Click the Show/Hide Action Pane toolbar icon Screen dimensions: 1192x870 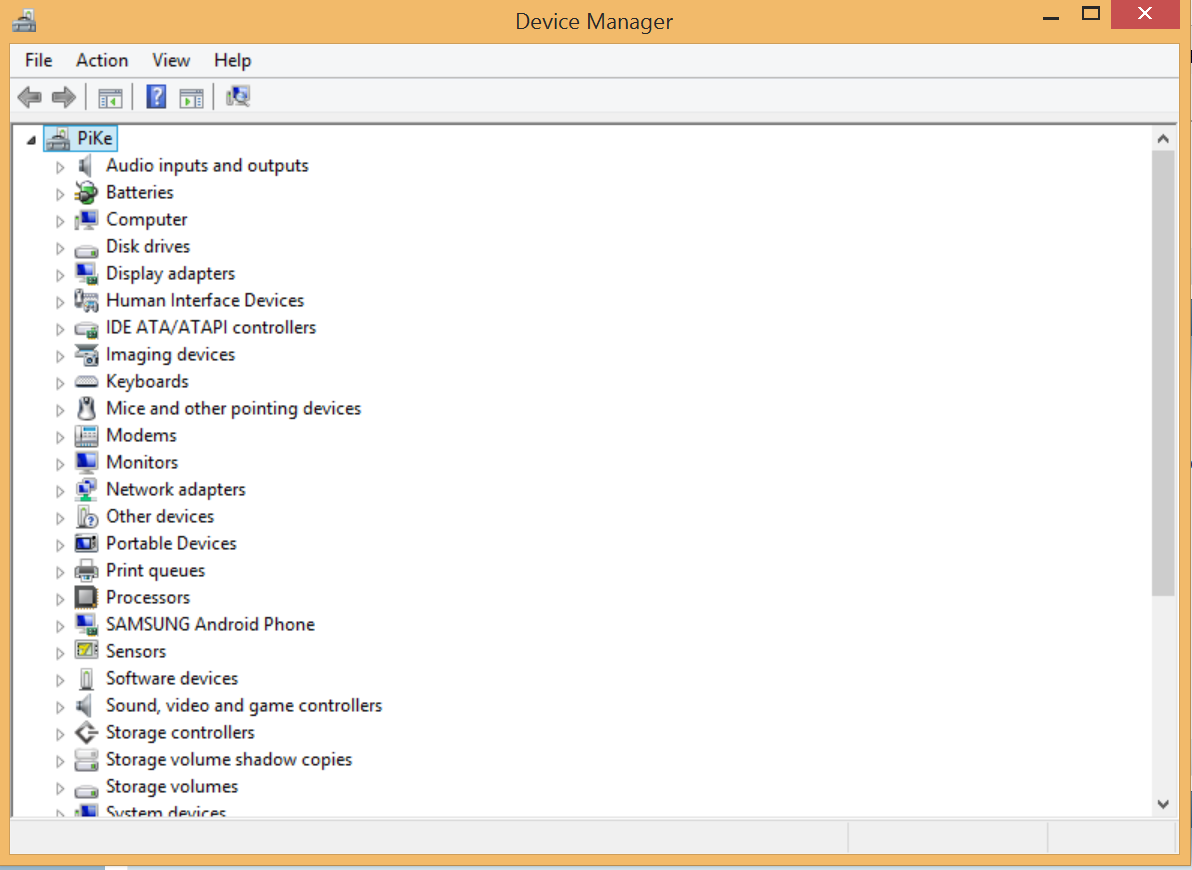(x=192, y=97)
